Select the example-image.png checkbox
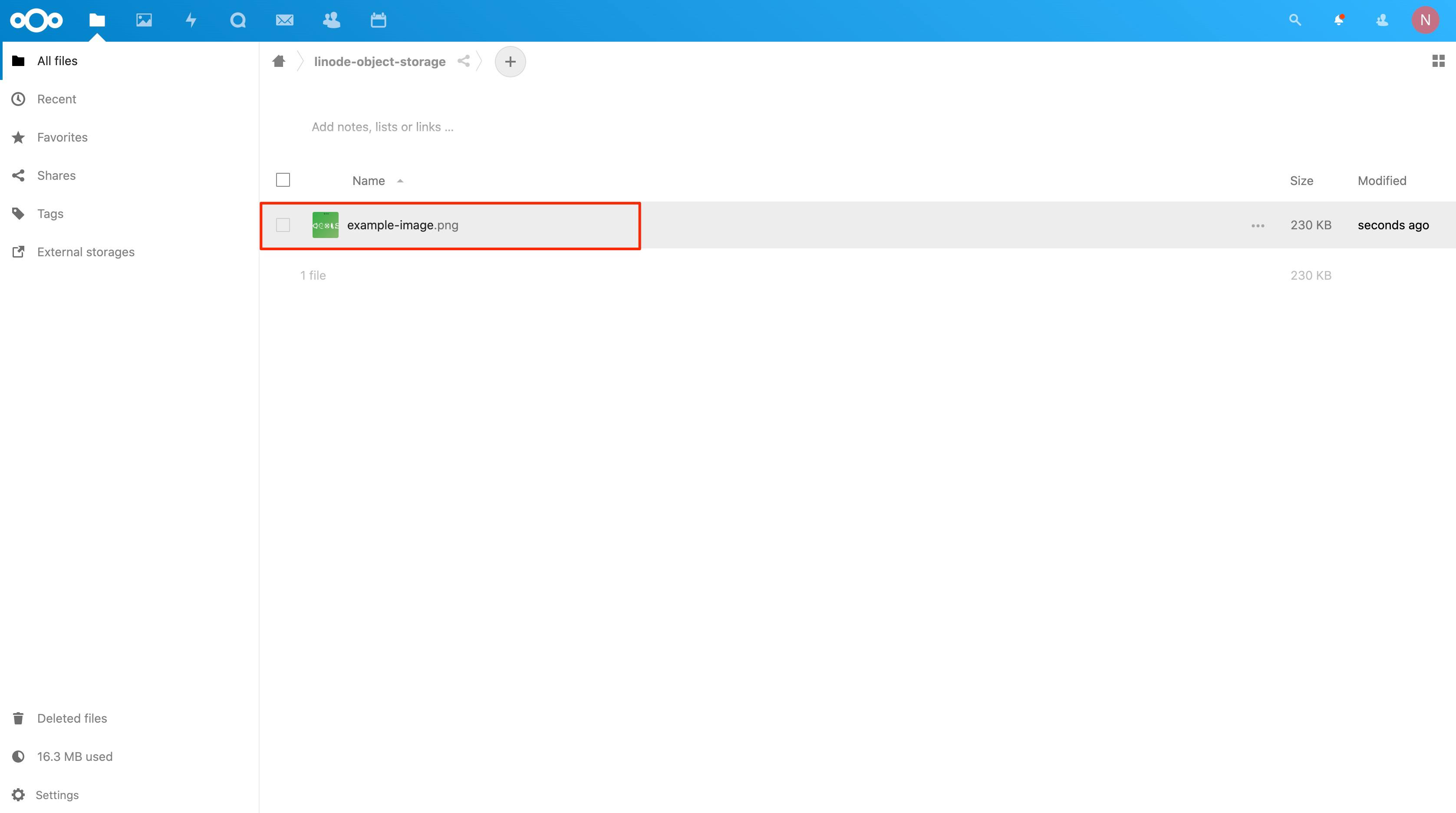Screen dimensions: 1456x813 [x=283, y=225]
